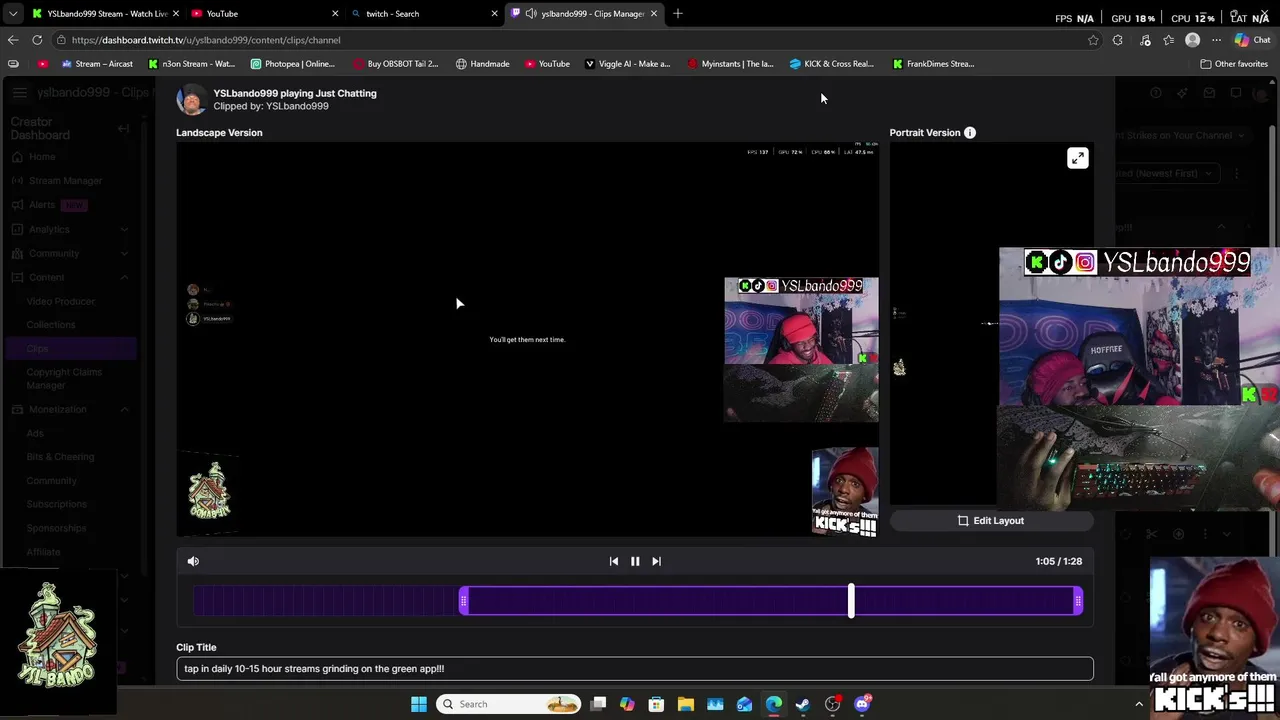Click the white playhead on the clip timeline

click(x=851, y=600)
